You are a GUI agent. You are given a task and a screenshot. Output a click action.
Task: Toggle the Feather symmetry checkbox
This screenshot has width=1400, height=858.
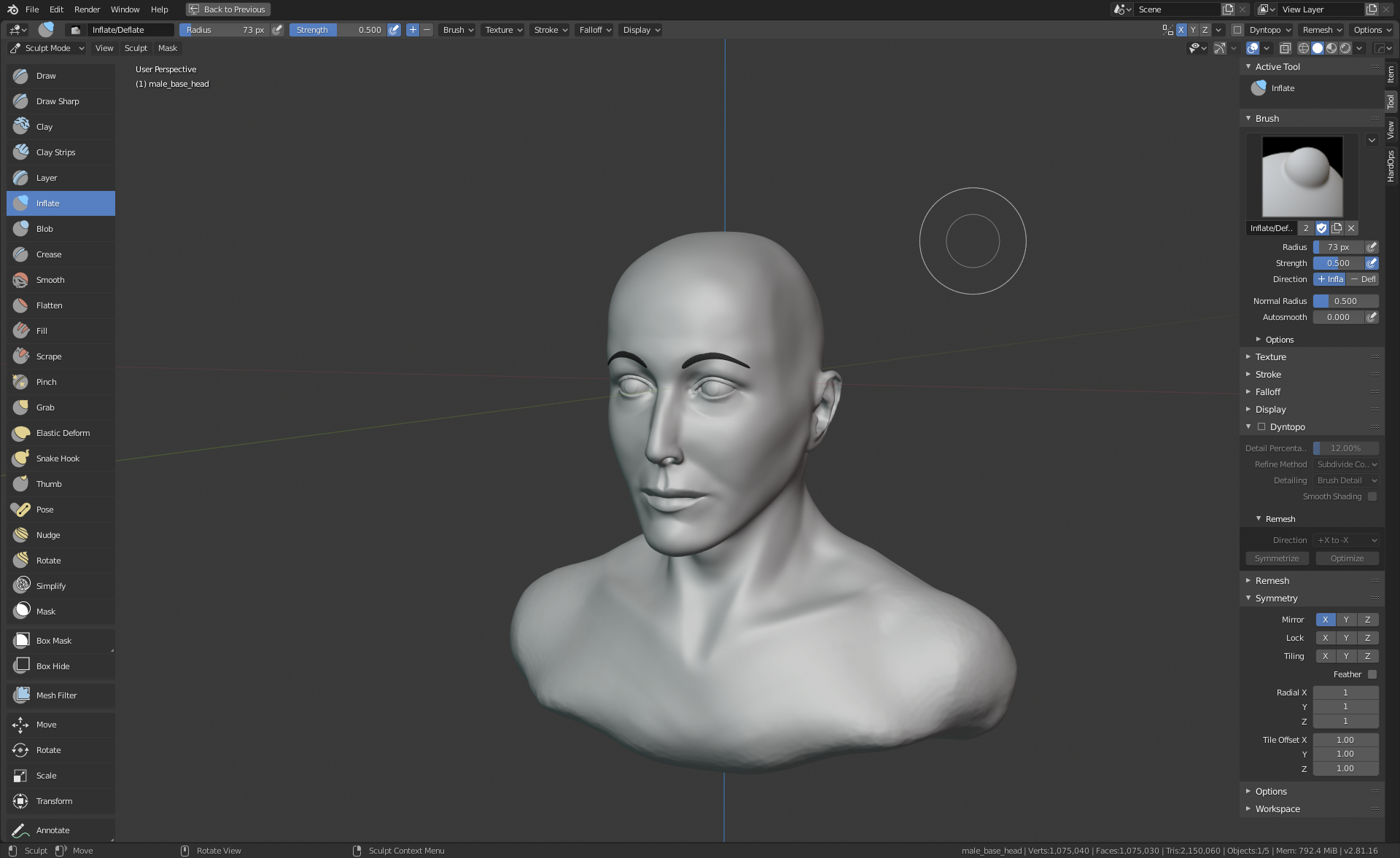[x=1372, y=674]
